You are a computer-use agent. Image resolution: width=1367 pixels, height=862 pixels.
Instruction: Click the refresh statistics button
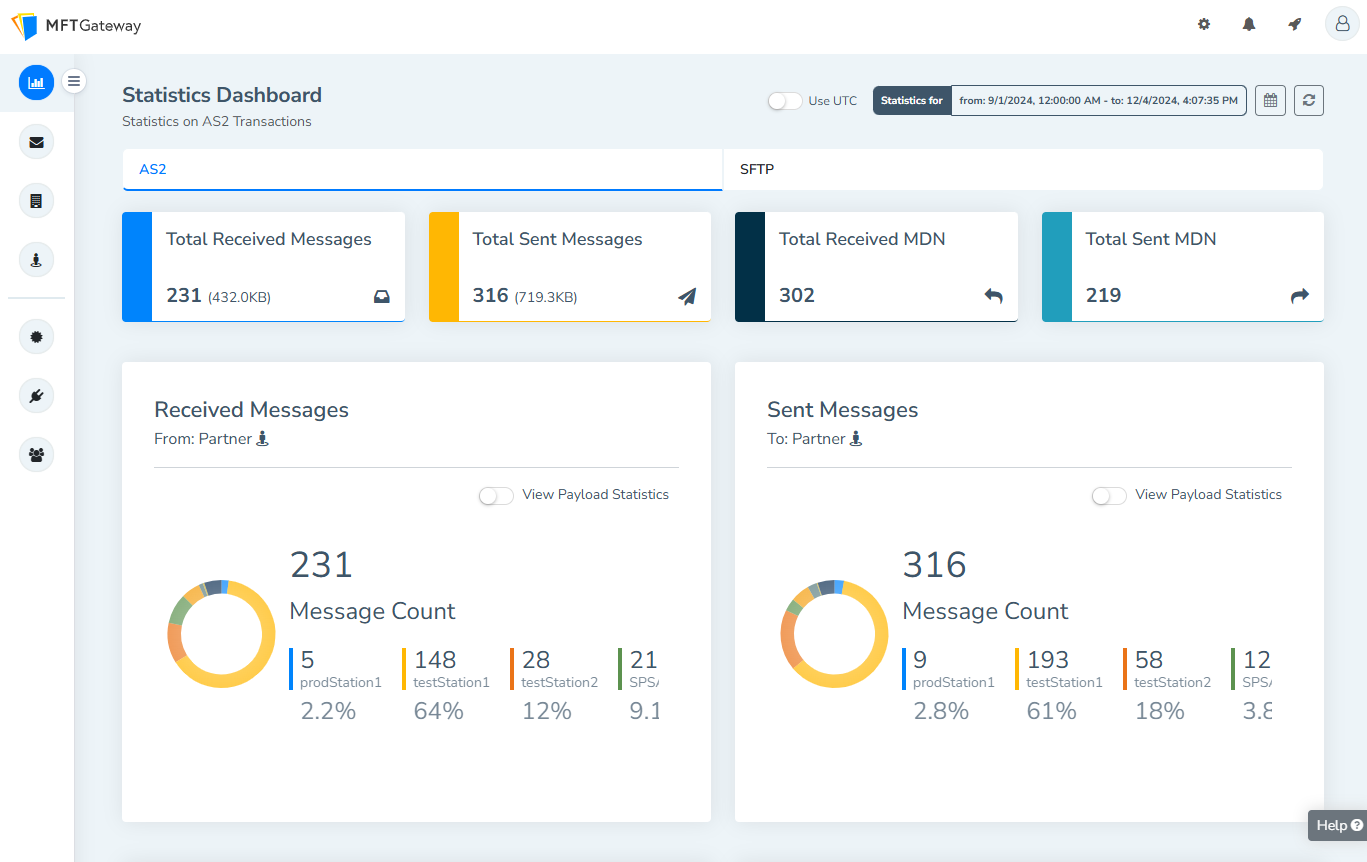1309,101
